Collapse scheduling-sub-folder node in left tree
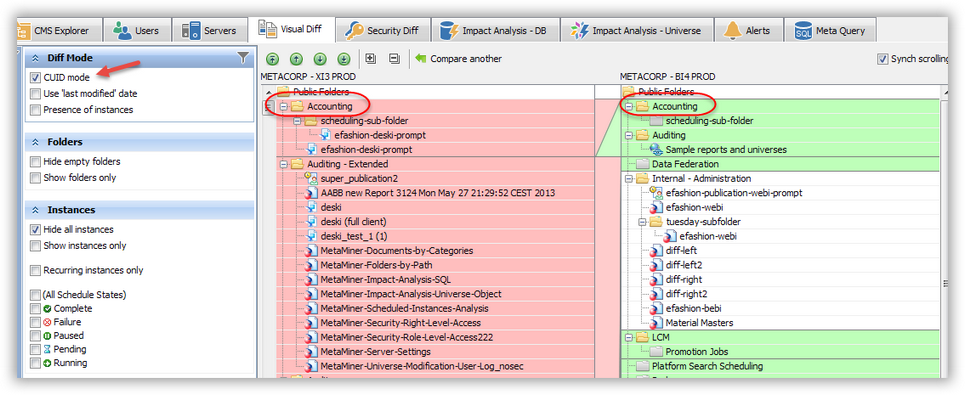The height and width of the screenshot is (395, 965). [297, 121]
